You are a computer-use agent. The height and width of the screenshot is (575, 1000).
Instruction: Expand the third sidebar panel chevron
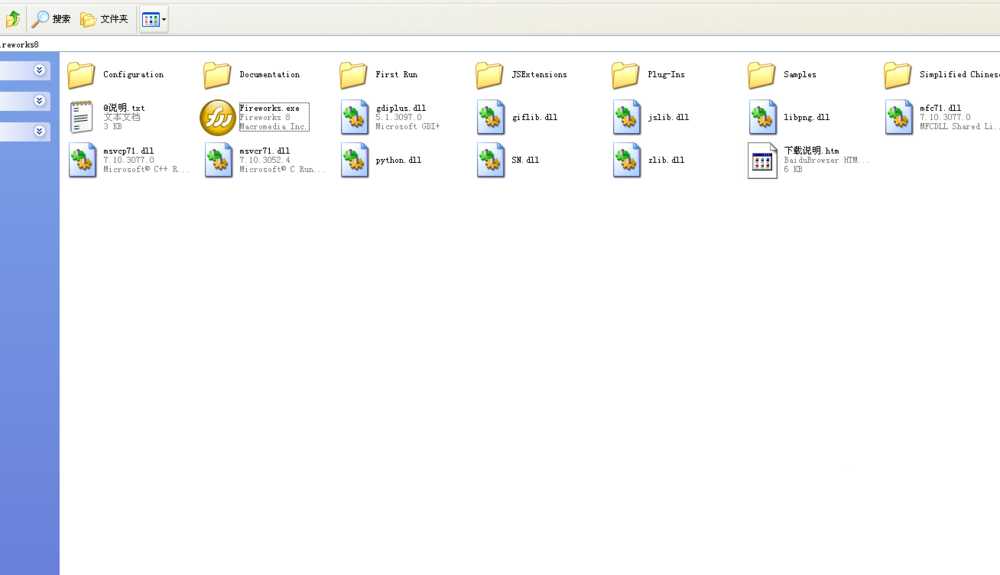(x=39, y=131)
